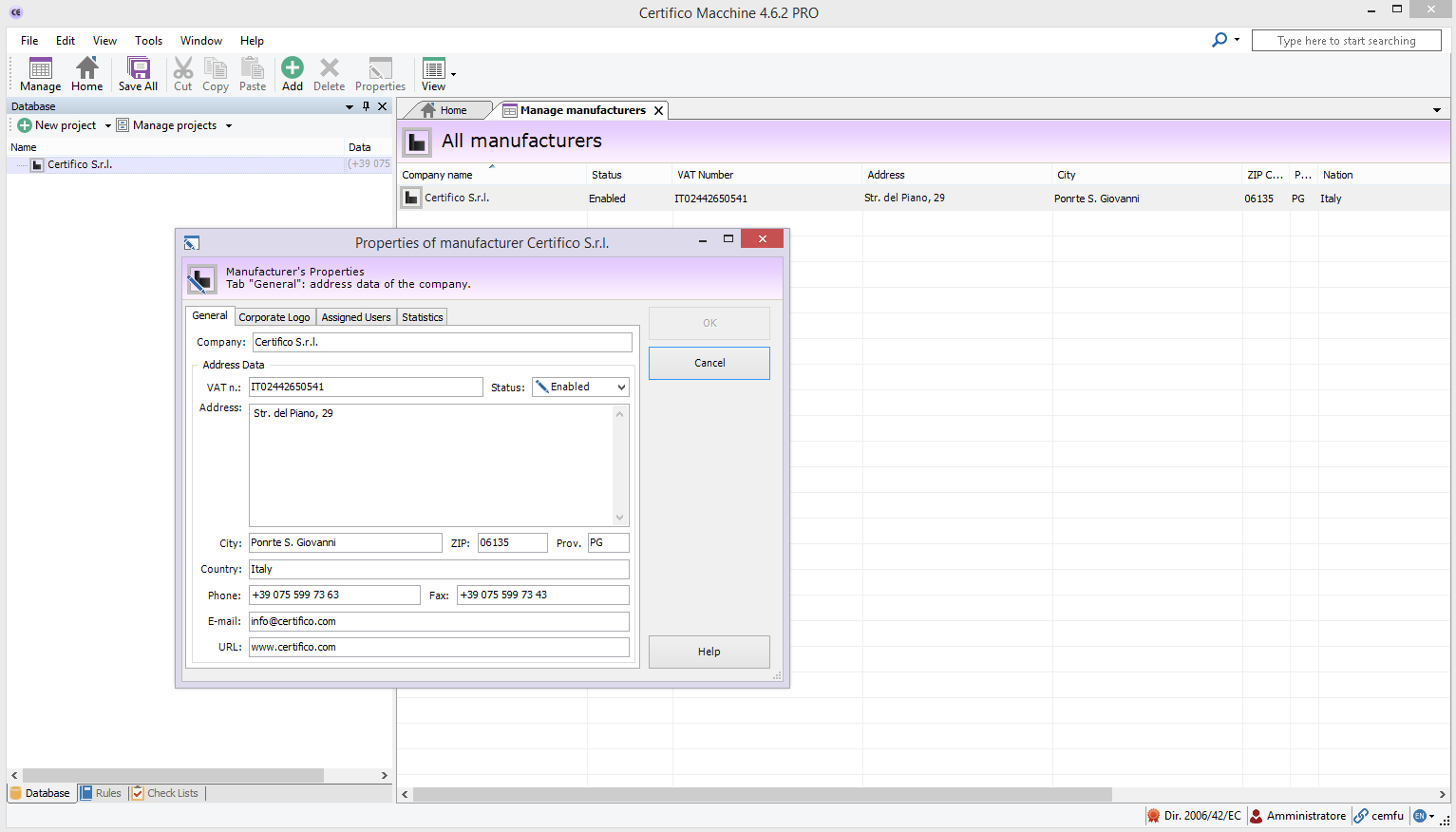
Task: Expand the Manage projects dropdown arrow
Action: (229, 125)
